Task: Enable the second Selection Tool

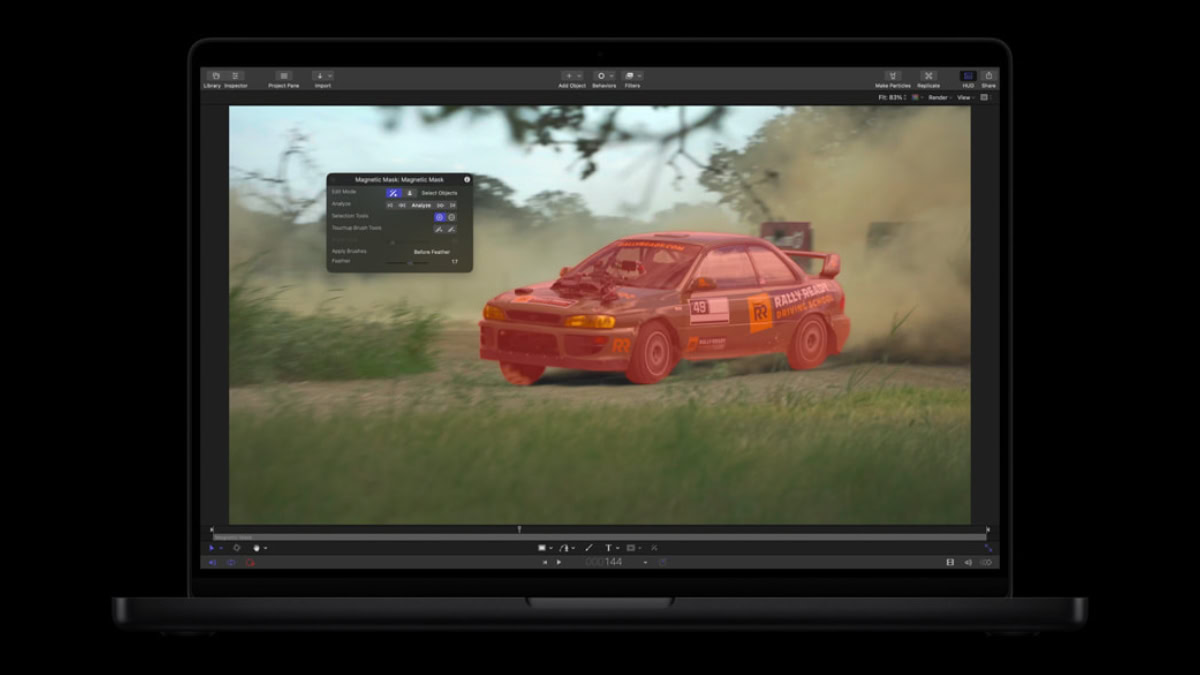Action: click(451, 217)
